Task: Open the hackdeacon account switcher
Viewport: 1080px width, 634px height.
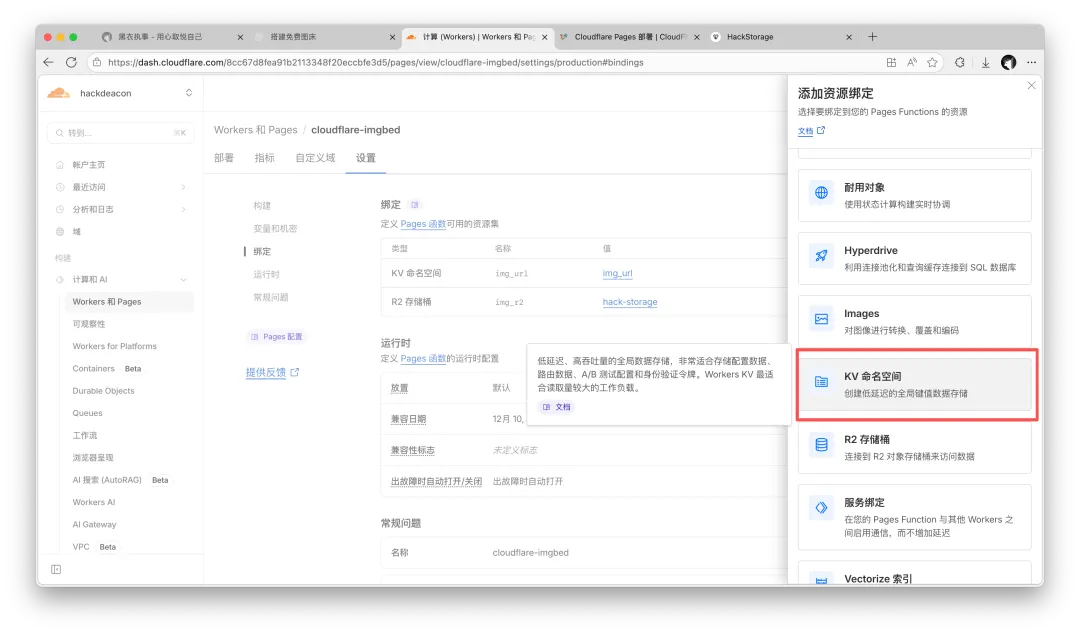Action: [x=121, y=93]
